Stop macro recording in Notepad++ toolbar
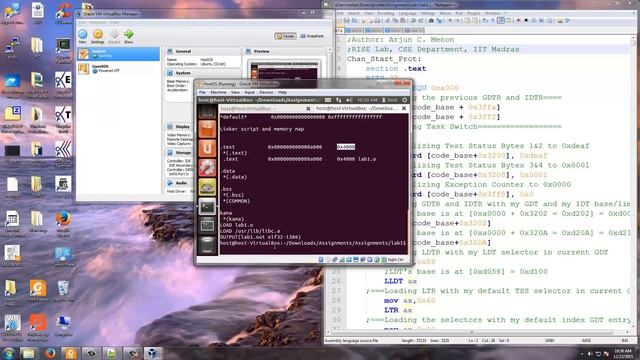 526,20
